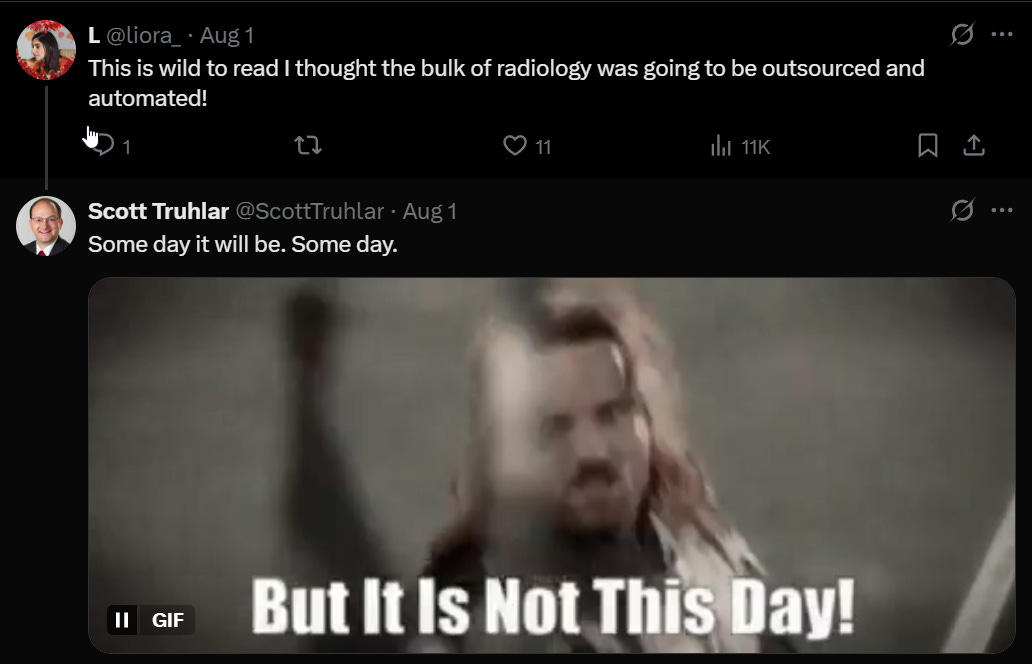Open @ScottTruhlar handle link

point(309,211)
